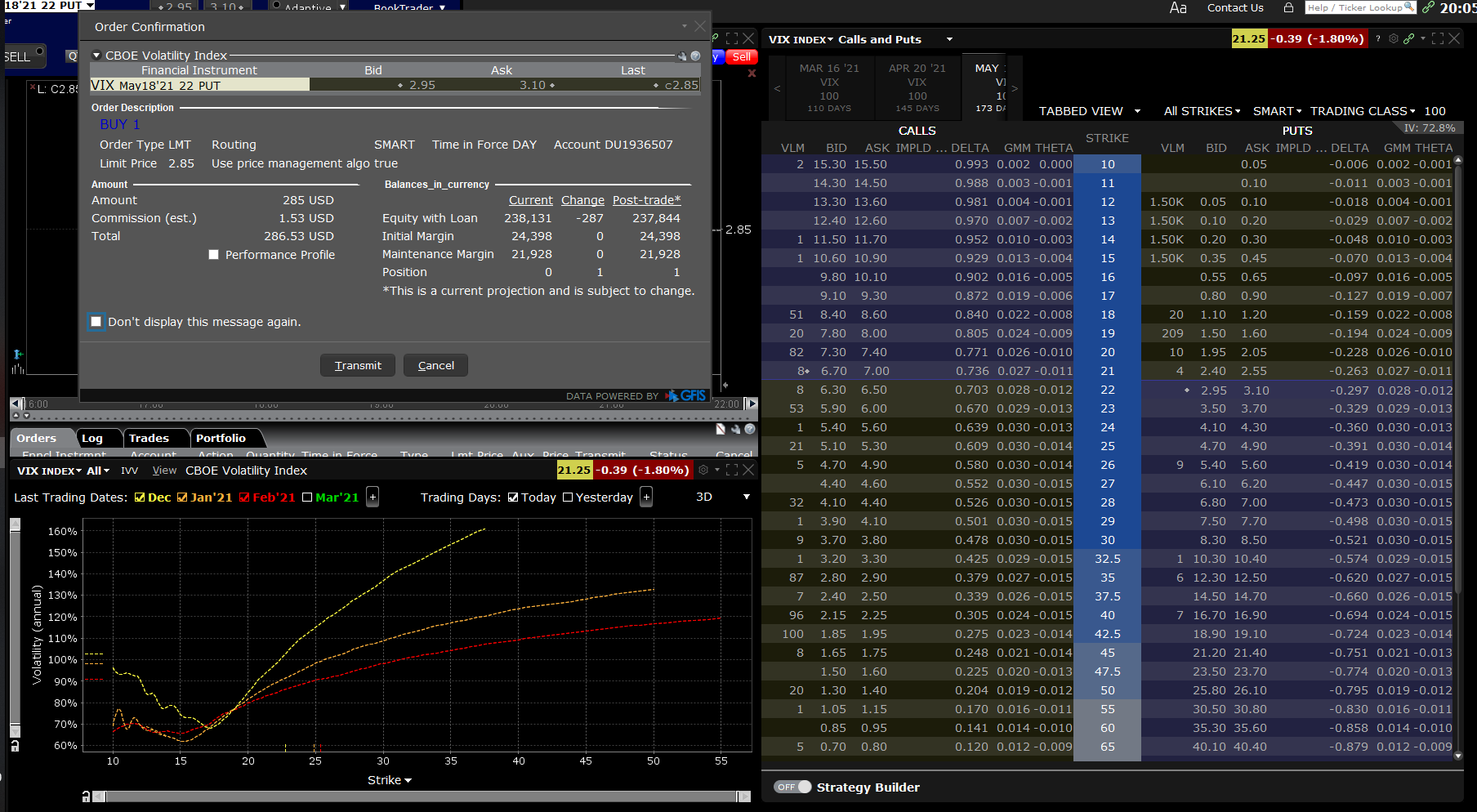Add another trading day with plus button
This screenshot has width=1477, height=812.
click(646, 497)
